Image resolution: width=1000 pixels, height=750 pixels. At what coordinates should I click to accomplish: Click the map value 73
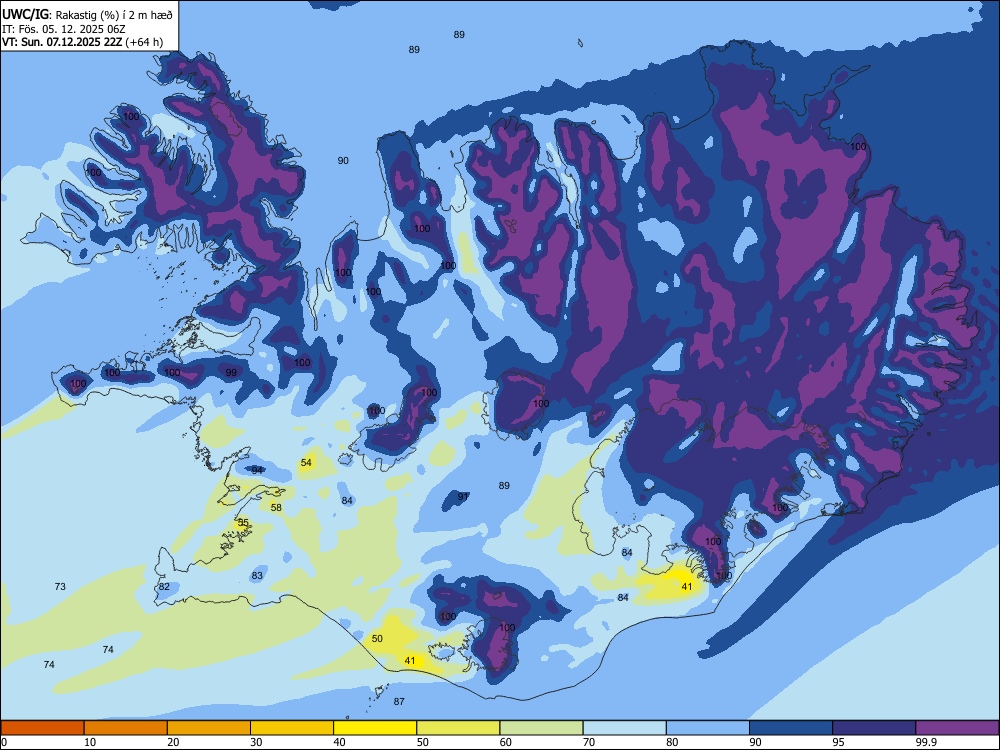[x=60, y=586]
